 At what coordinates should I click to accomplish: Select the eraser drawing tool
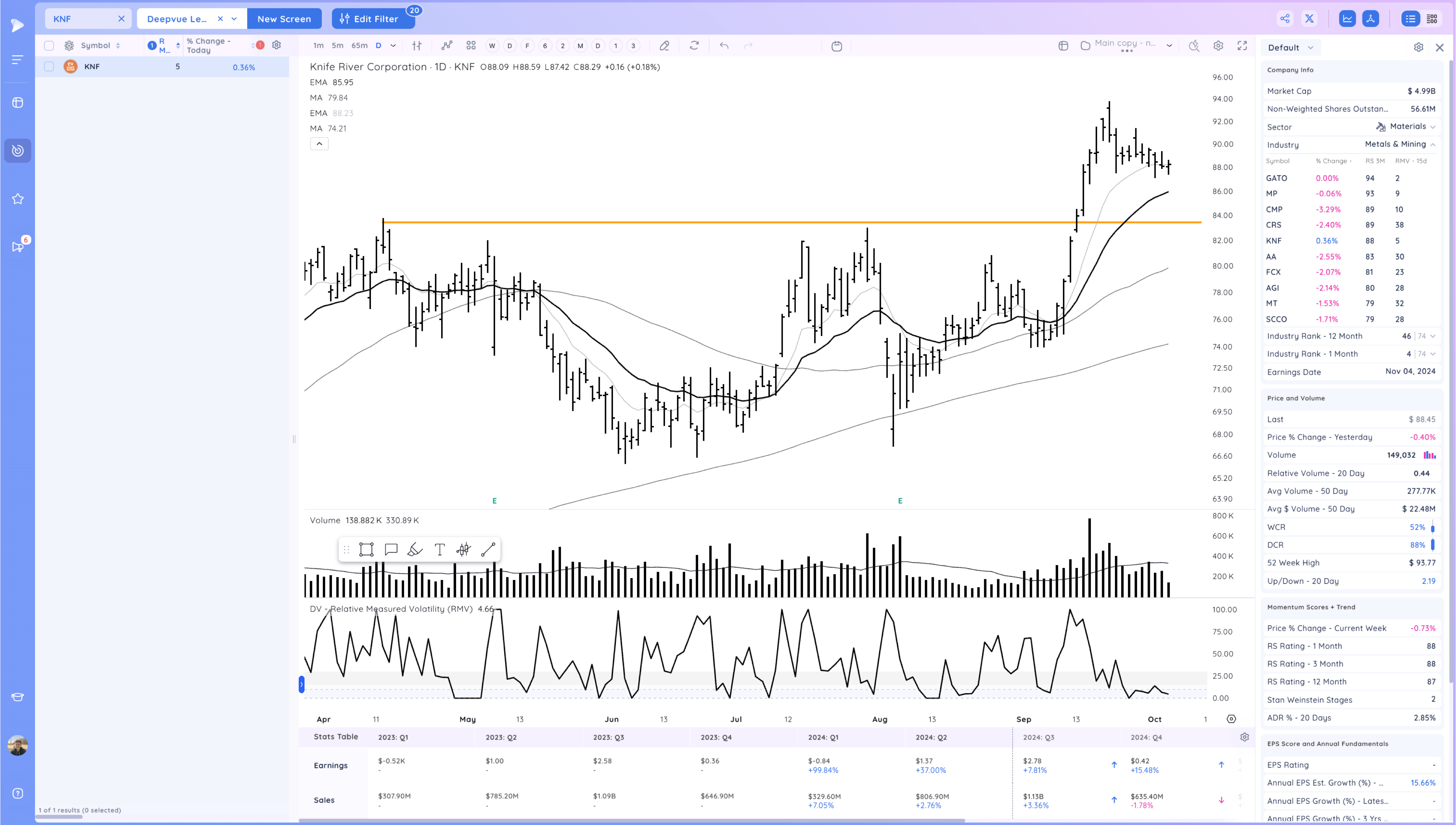pos(415,549)
